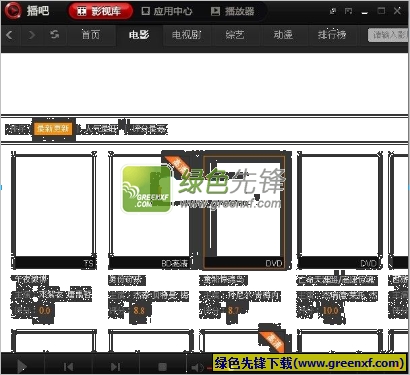Click the movie title above the 8.7 rating

coord(223,280)
